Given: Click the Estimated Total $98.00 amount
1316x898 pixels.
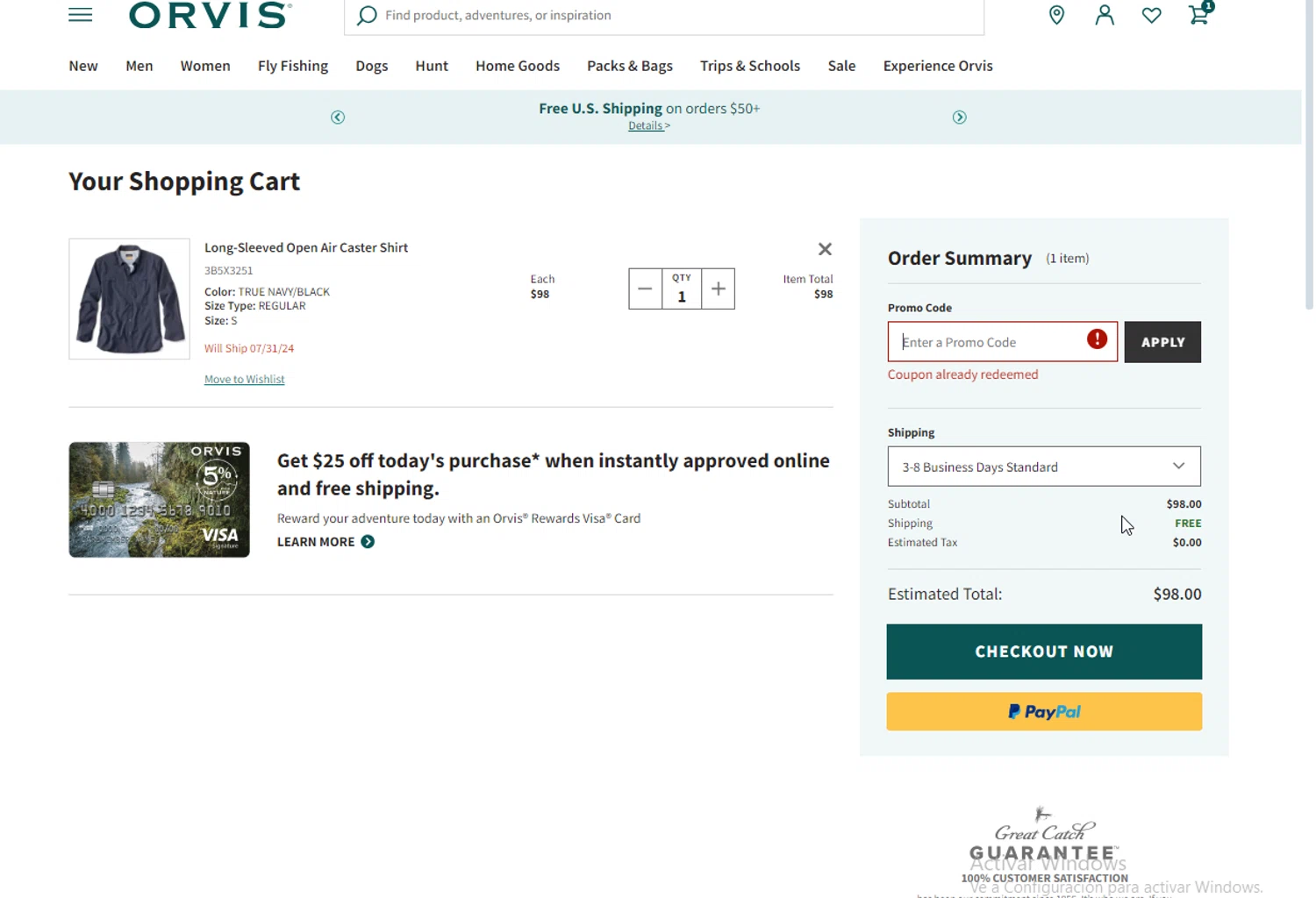Looking at the screenshot, I should click(1177, 595).
